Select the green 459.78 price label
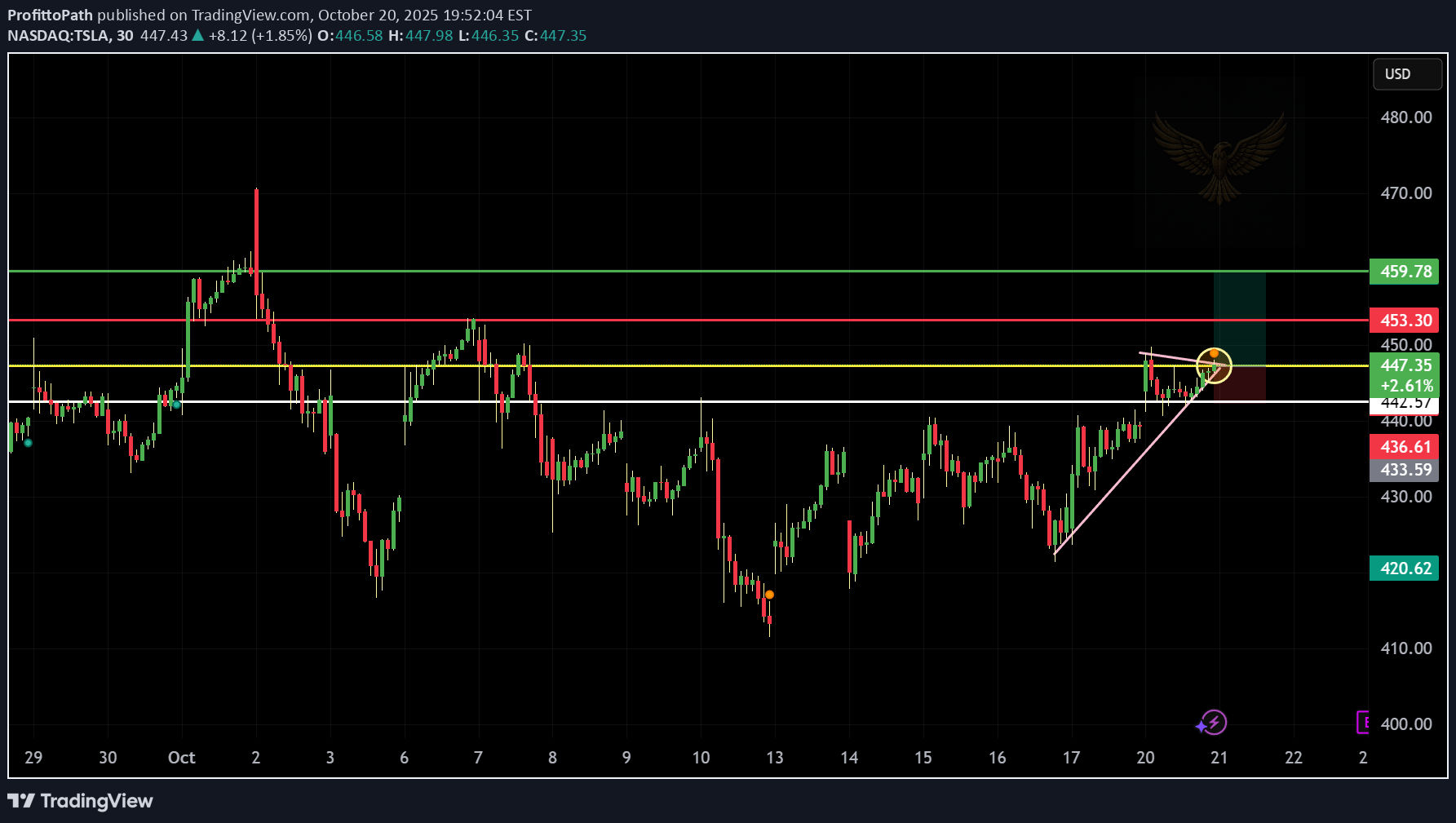1456x823 pixels. coord(1405,272)
